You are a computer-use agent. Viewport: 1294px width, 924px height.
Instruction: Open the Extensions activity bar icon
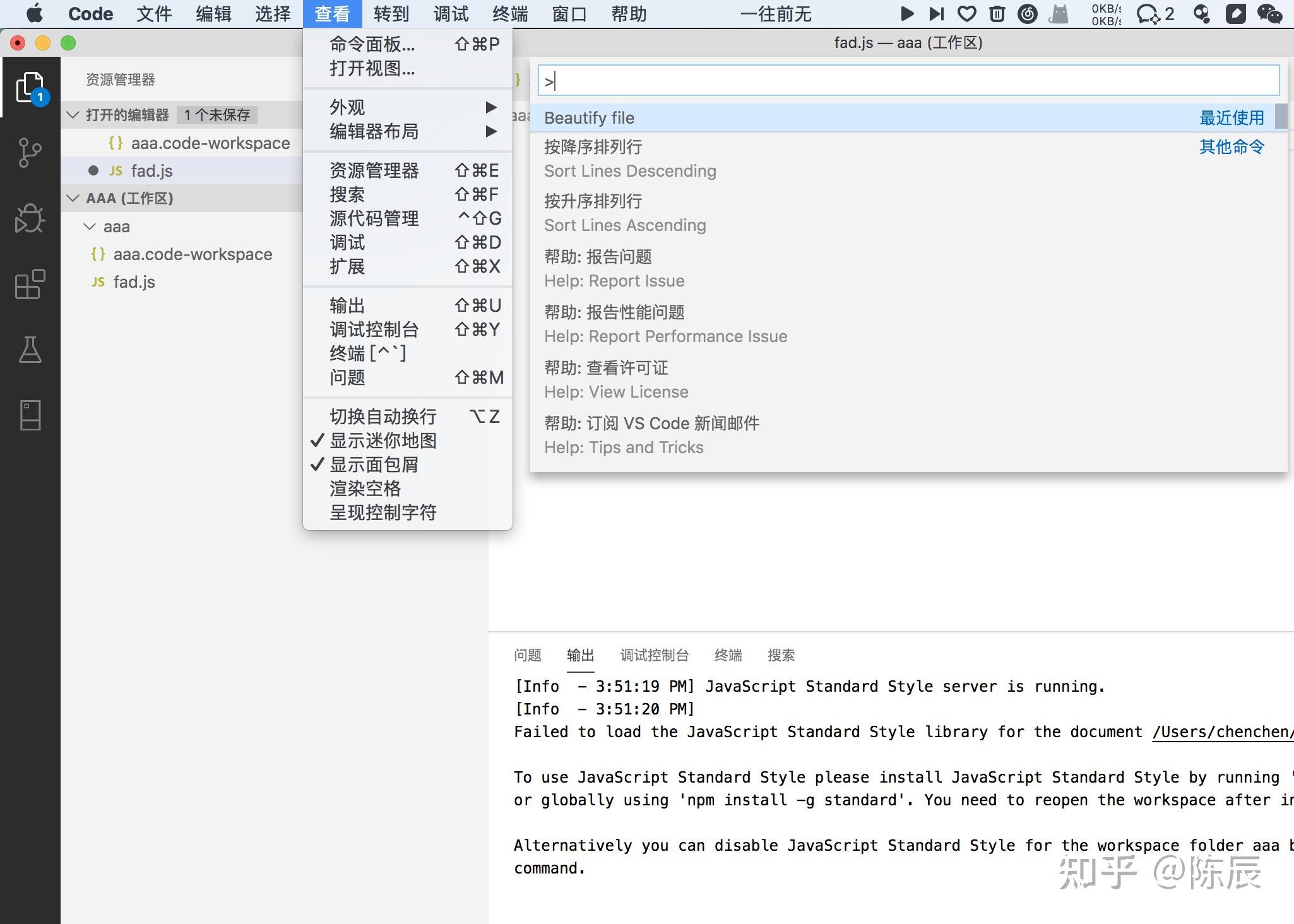coord(30,284)
